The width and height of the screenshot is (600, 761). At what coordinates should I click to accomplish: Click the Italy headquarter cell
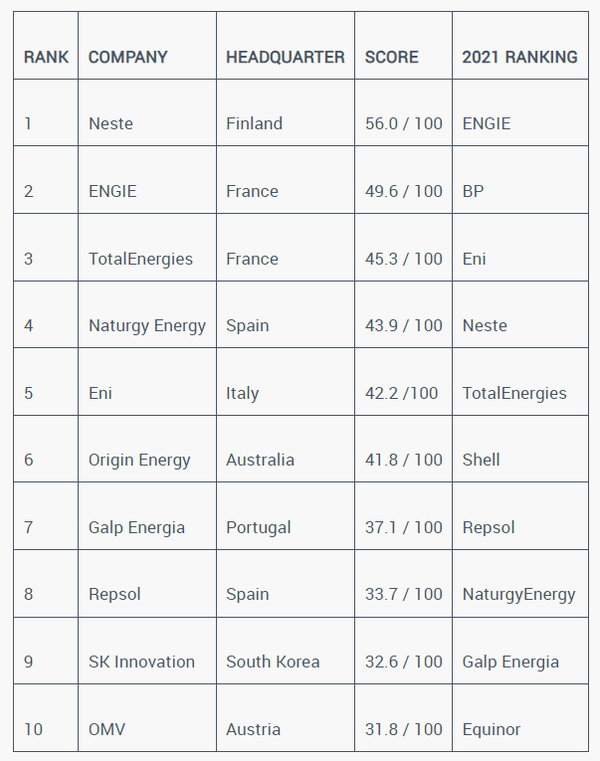tap(242, 393)
